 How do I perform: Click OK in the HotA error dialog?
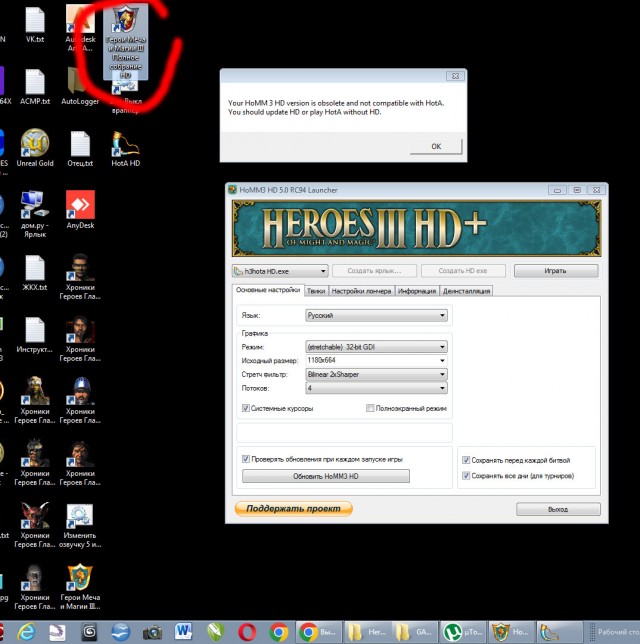coord(436,147)
